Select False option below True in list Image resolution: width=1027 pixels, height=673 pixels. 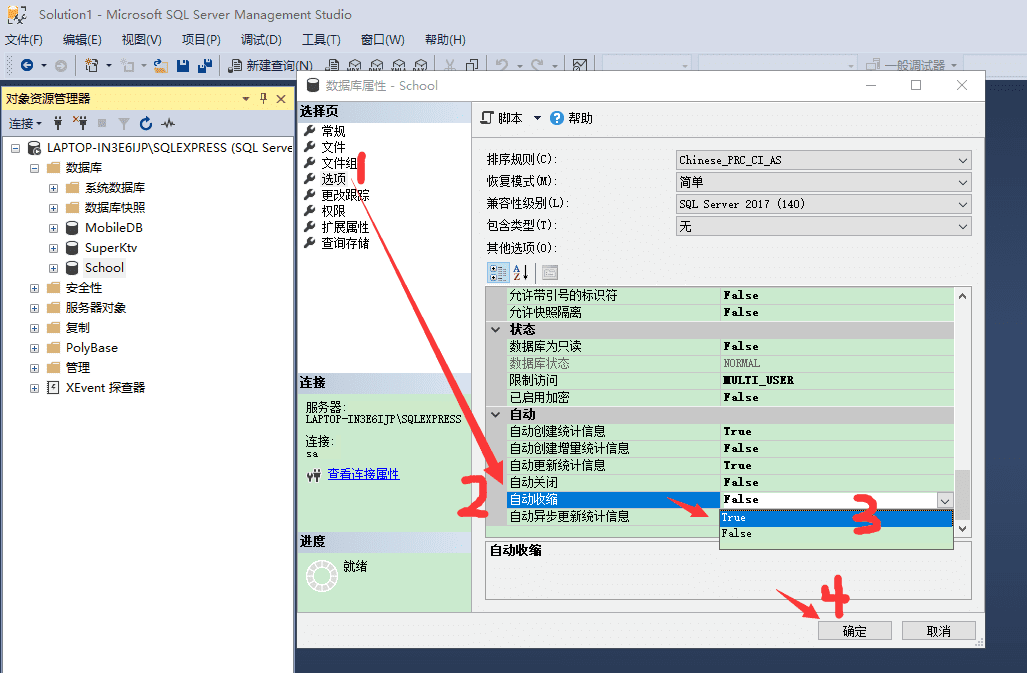836,534
